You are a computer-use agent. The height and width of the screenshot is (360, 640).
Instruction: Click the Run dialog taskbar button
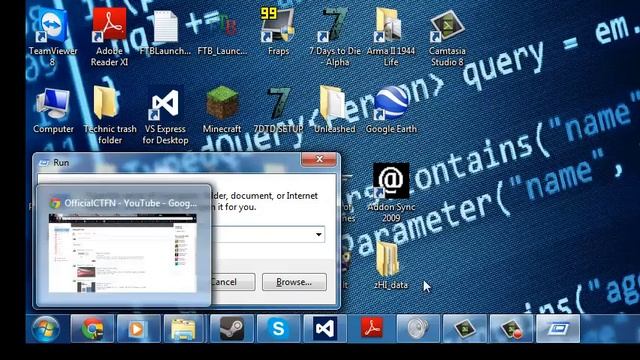558,329
